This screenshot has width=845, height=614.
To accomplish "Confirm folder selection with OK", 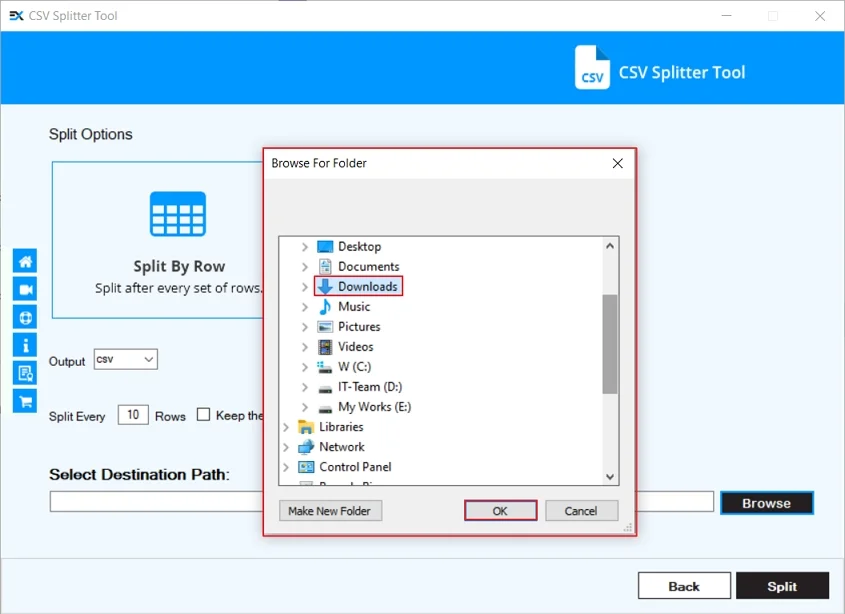I will [500, 510].
